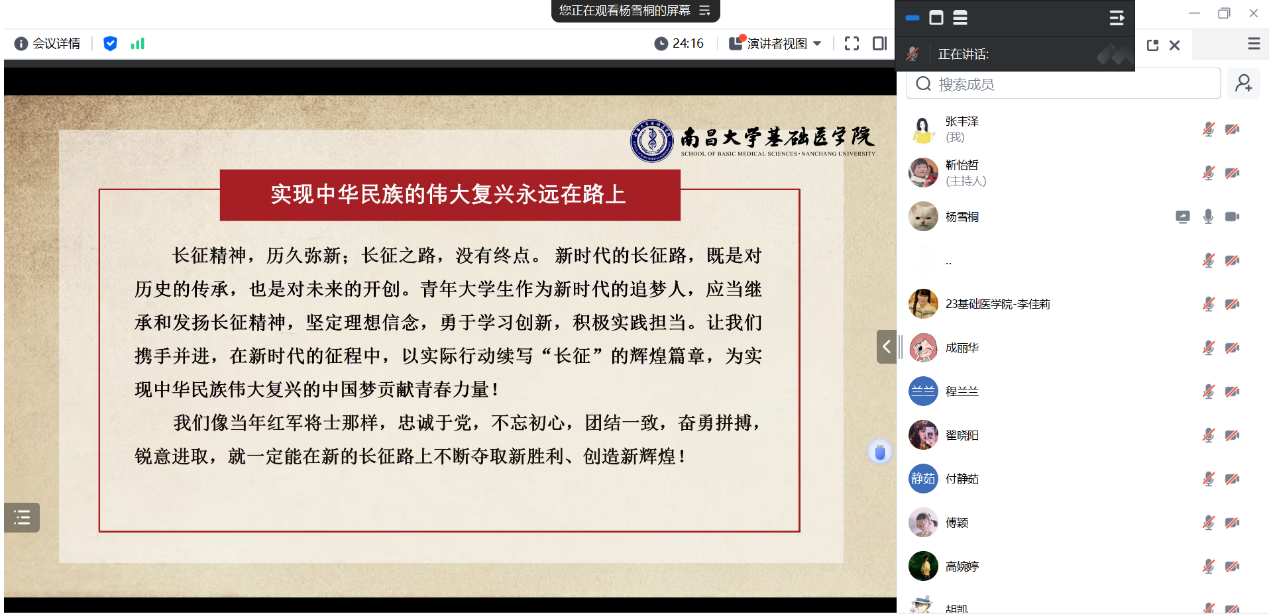1269x616 pixels.
Task: Click 付静茹 muted microphone icon
Action: tap(1208, 479)
